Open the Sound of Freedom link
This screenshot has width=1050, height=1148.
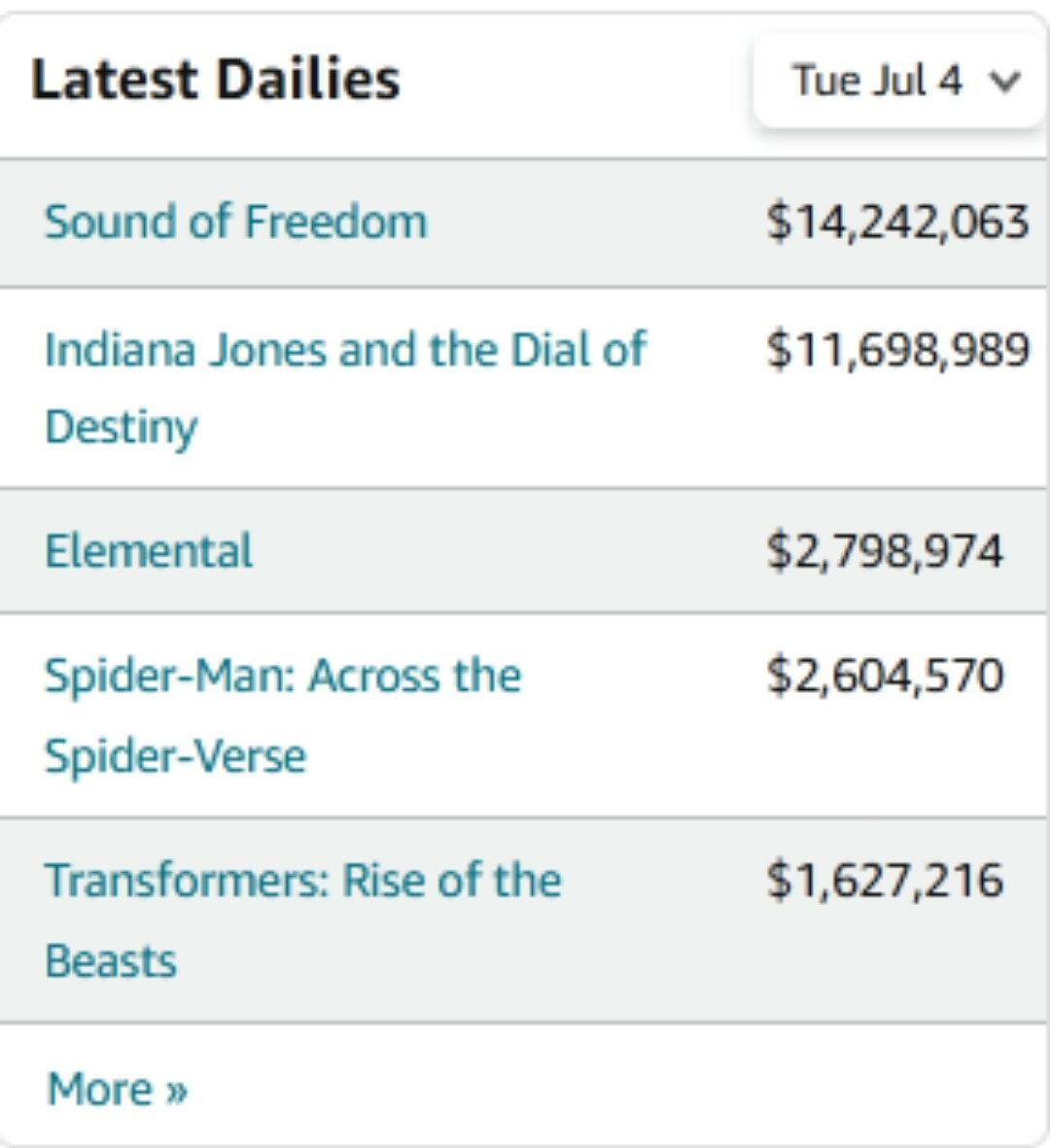click(x=236, y=222)
